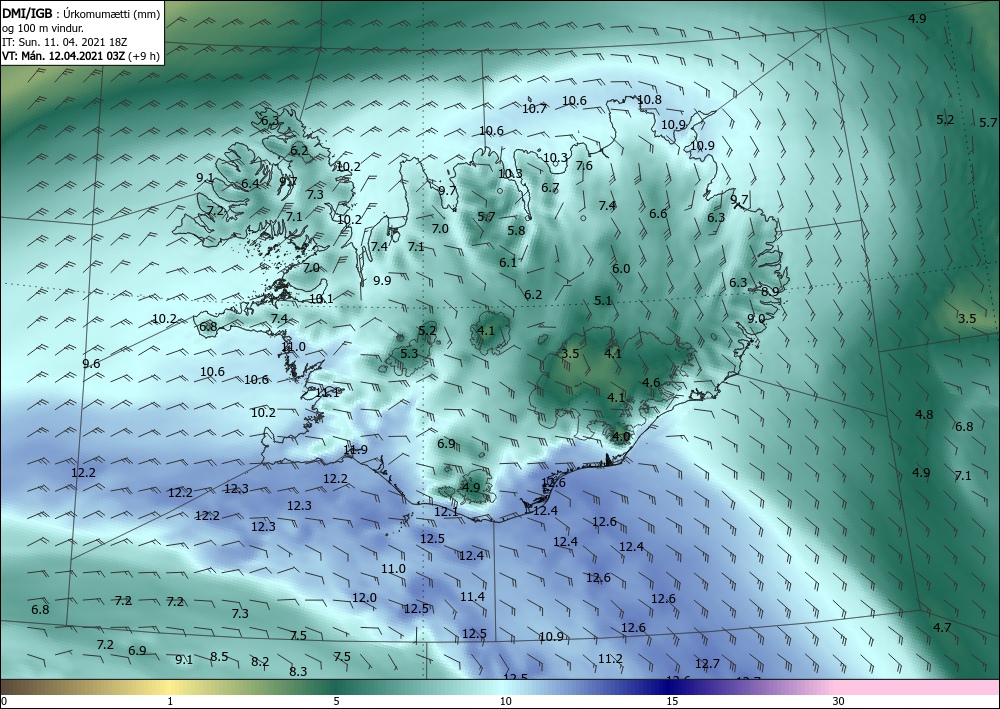Select the '30' tick on the color scale
The width and height of the screenshot is (1000, 709).
coord(838,701)
